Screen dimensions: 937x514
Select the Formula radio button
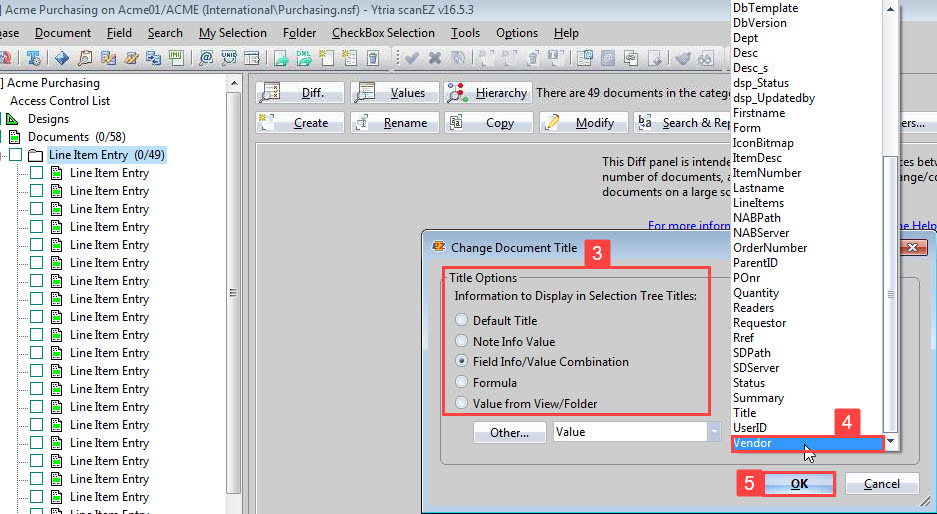[x=461, y=381]
